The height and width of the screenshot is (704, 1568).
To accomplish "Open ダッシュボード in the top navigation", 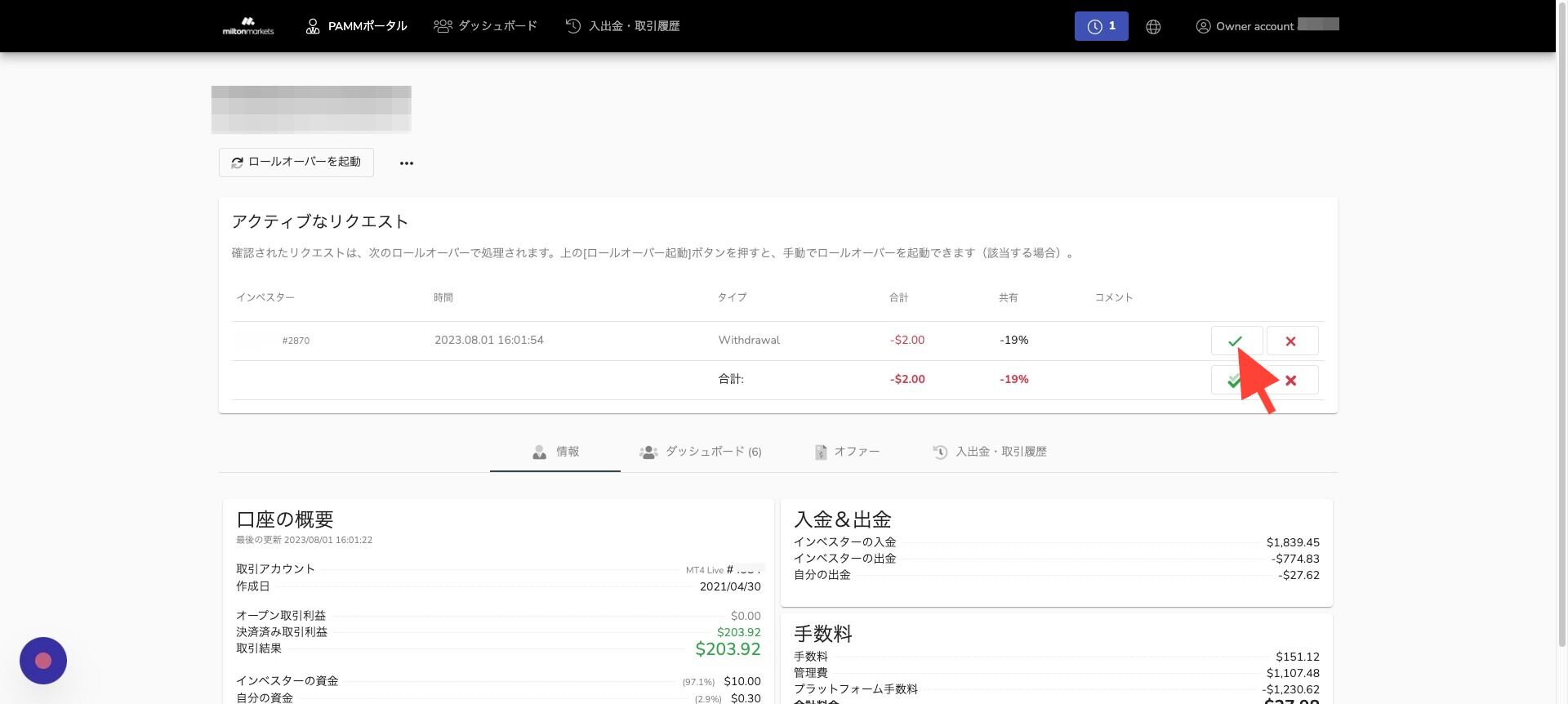I will [x=485, y=26].
